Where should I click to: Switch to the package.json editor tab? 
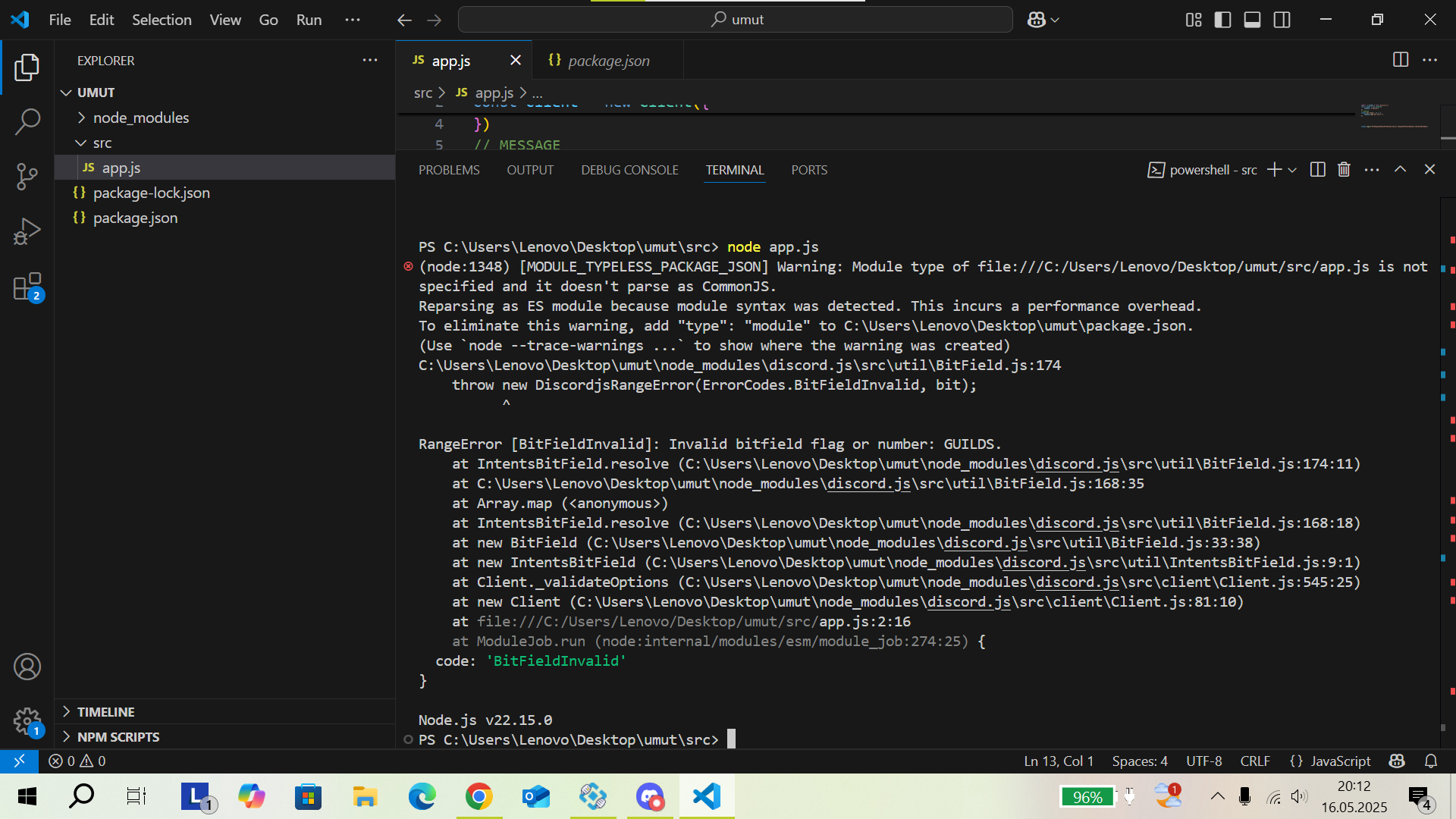tap(608, 61)
